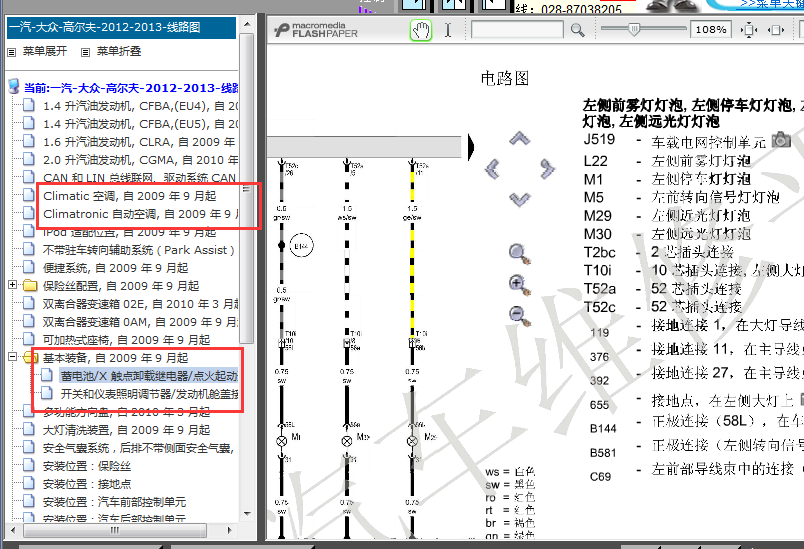
Task: Expand the 保险丝配置 tree node
Action: pyautogui.click(x=12, y=284)
